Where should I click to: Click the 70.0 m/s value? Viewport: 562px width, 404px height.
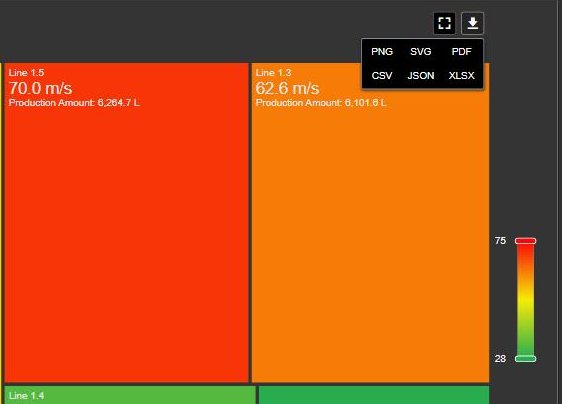41,88
